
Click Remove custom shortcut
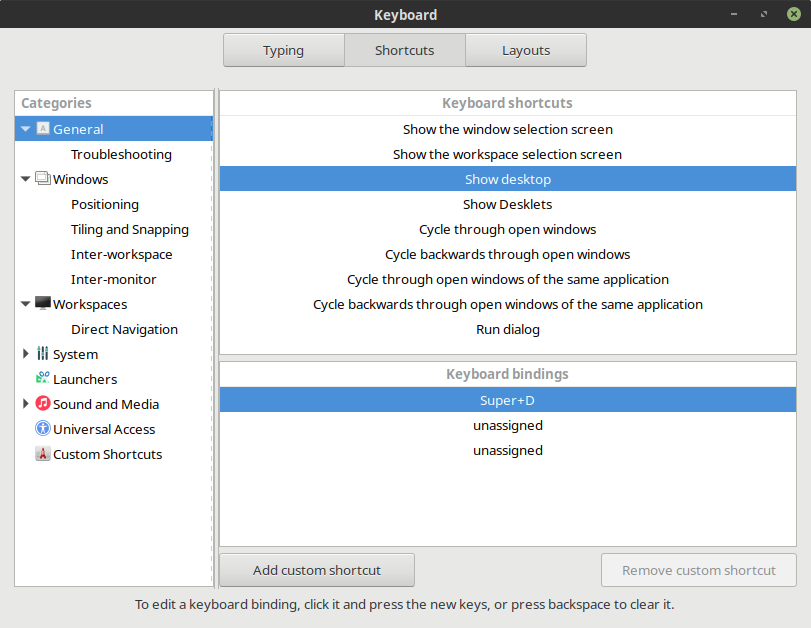point(698,570)
